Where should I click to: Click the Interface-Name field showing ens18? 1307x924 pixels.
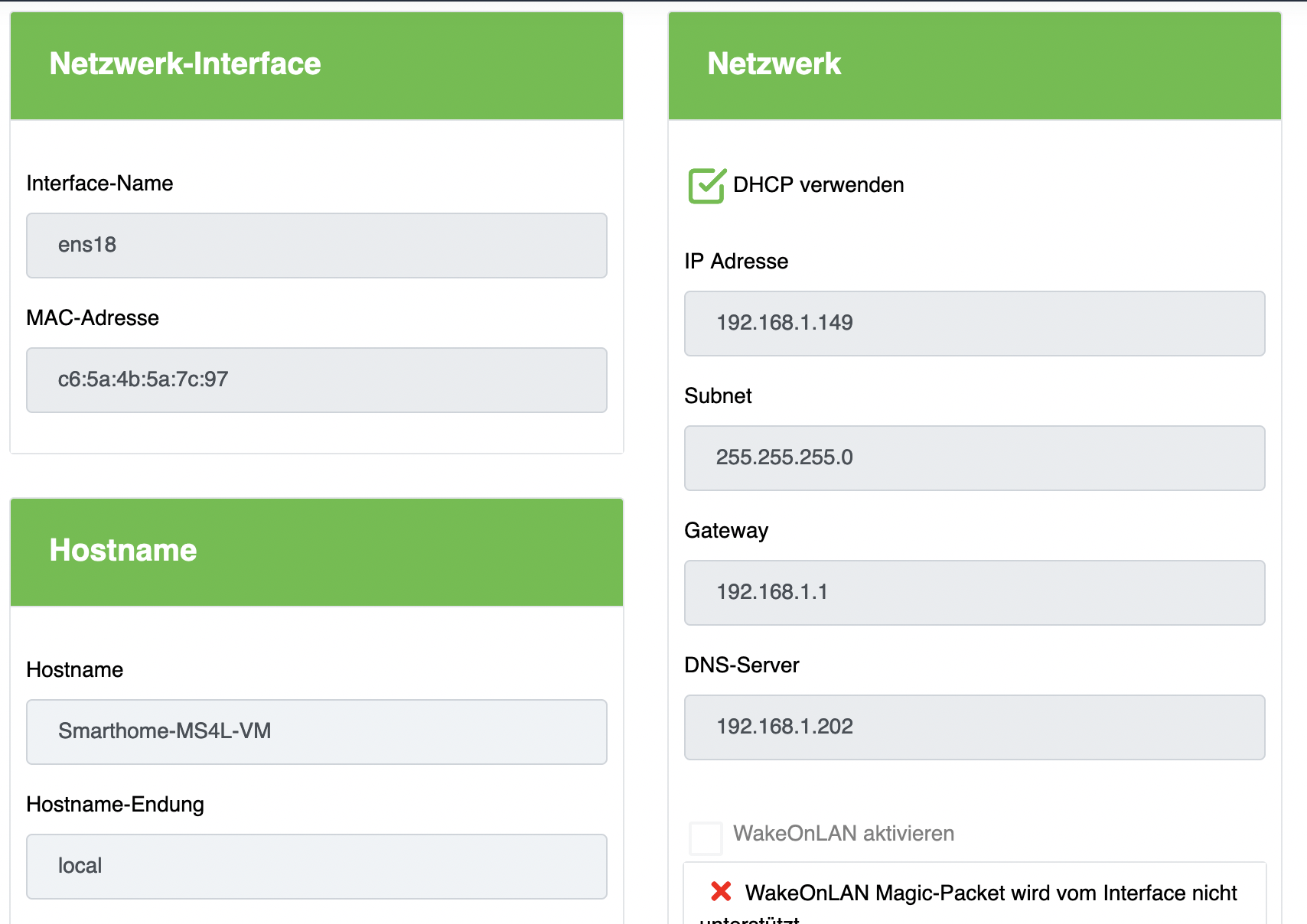(317, 246)
